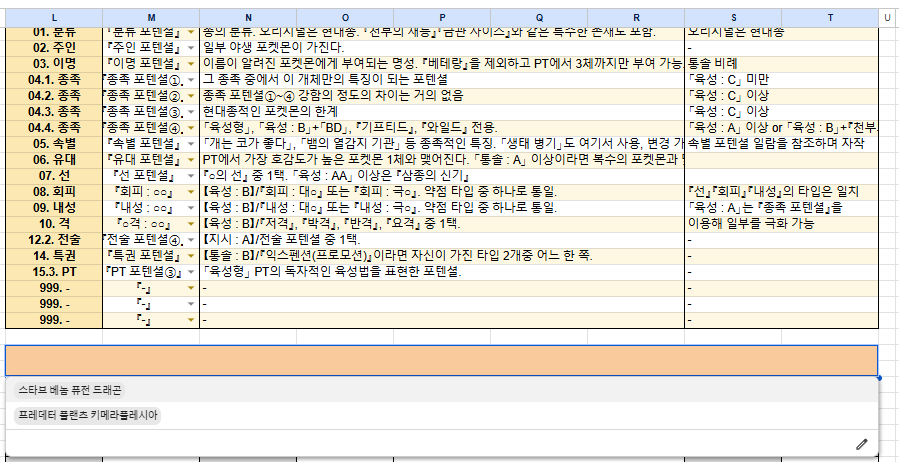899x462 pixels.
Task: Select column R header
Action: (x=636, y=18)
